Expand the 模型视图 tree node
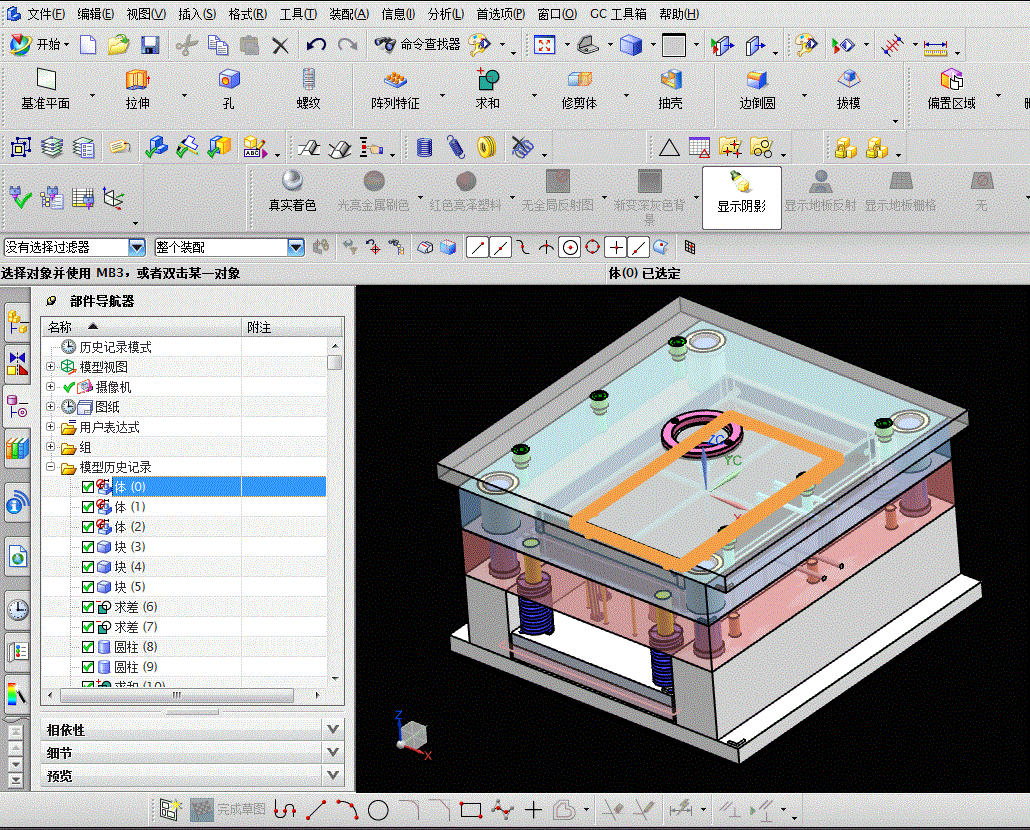The height and width of the screenshot is (830, 1030). pyautogui.click(x=50, y=367)
